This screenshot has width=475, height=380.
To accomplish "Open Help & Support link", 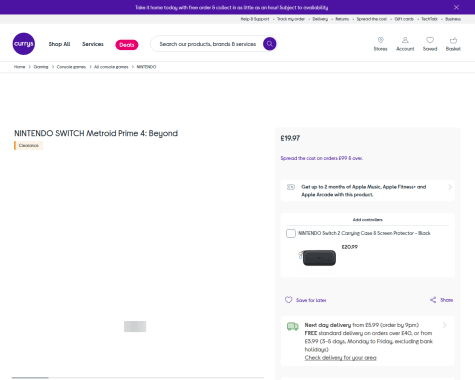I will pos(255,19).
